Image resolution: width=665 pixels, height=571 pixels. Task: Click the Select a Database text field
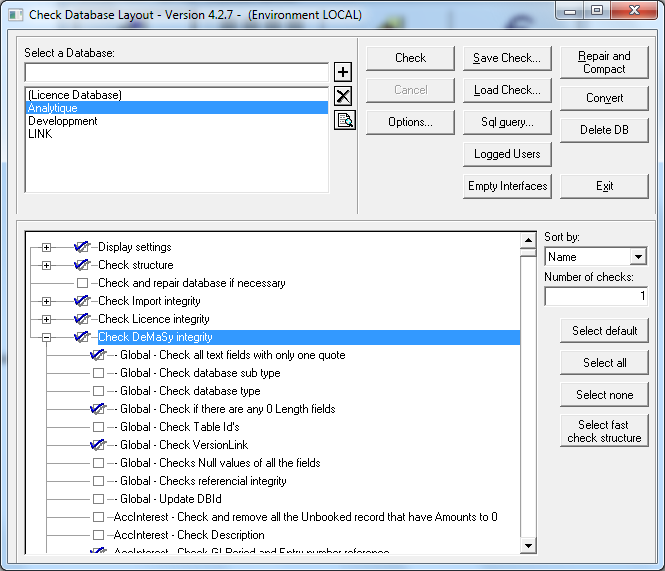click(x=176, y=72)
